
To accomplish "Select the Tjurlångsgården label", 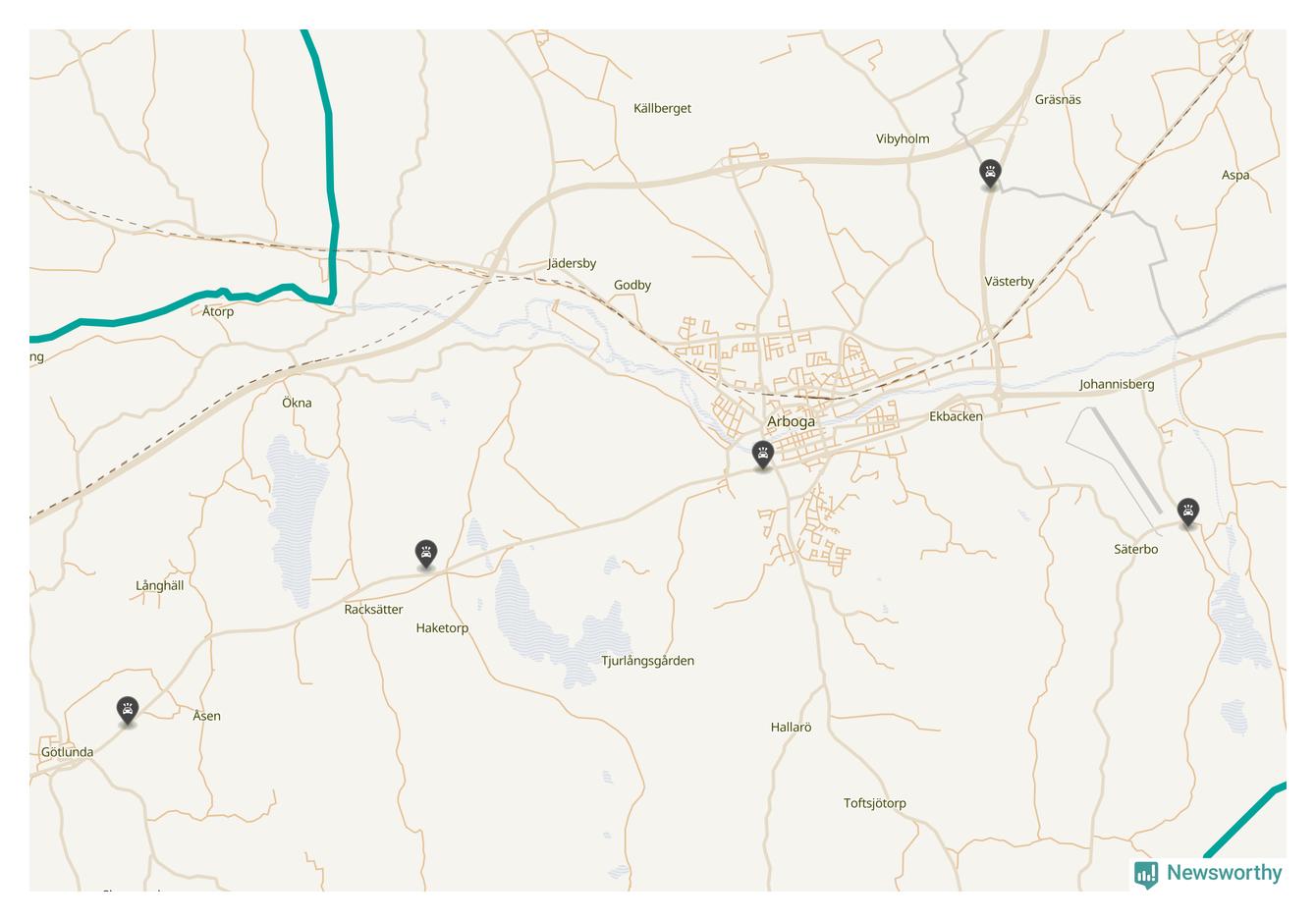I will [647, 661].
